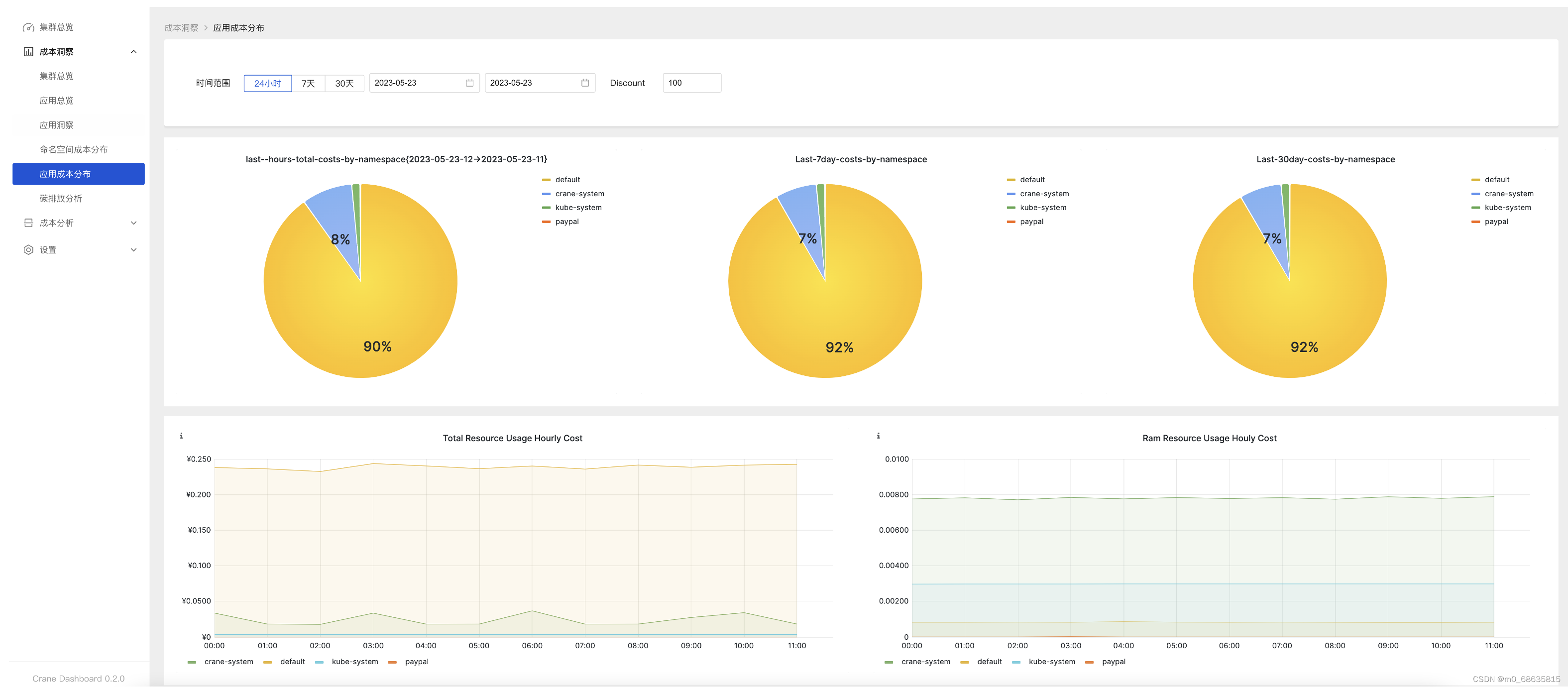Image resolution: width=1568 pixels, height=688 pixels.
Task: Open the 应用洞察 menu item
Action: [79, 125]
